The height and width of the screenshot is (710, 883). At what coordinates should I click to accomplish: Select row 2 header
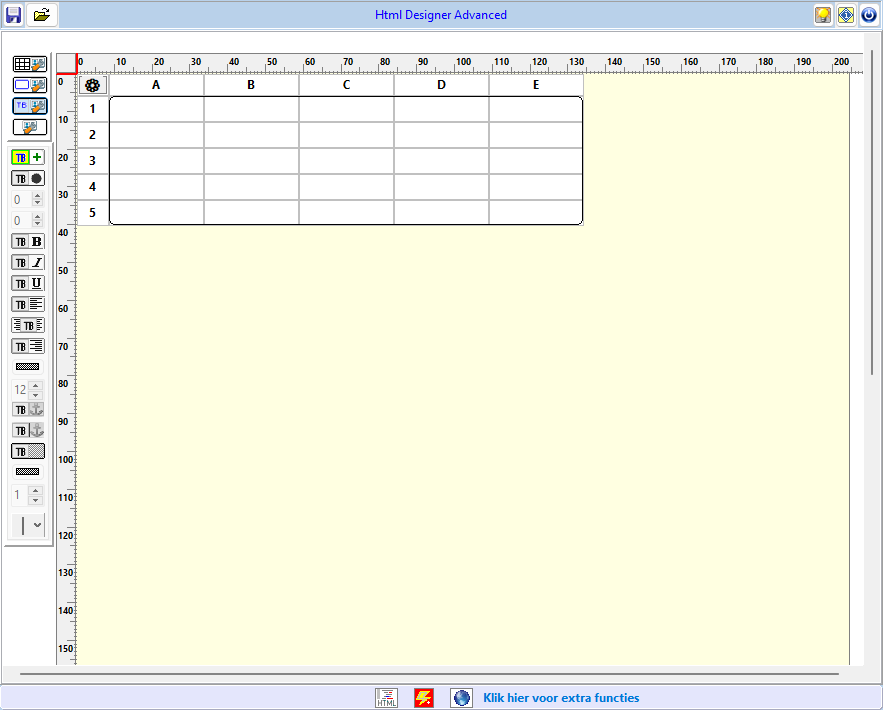point(92,135)
